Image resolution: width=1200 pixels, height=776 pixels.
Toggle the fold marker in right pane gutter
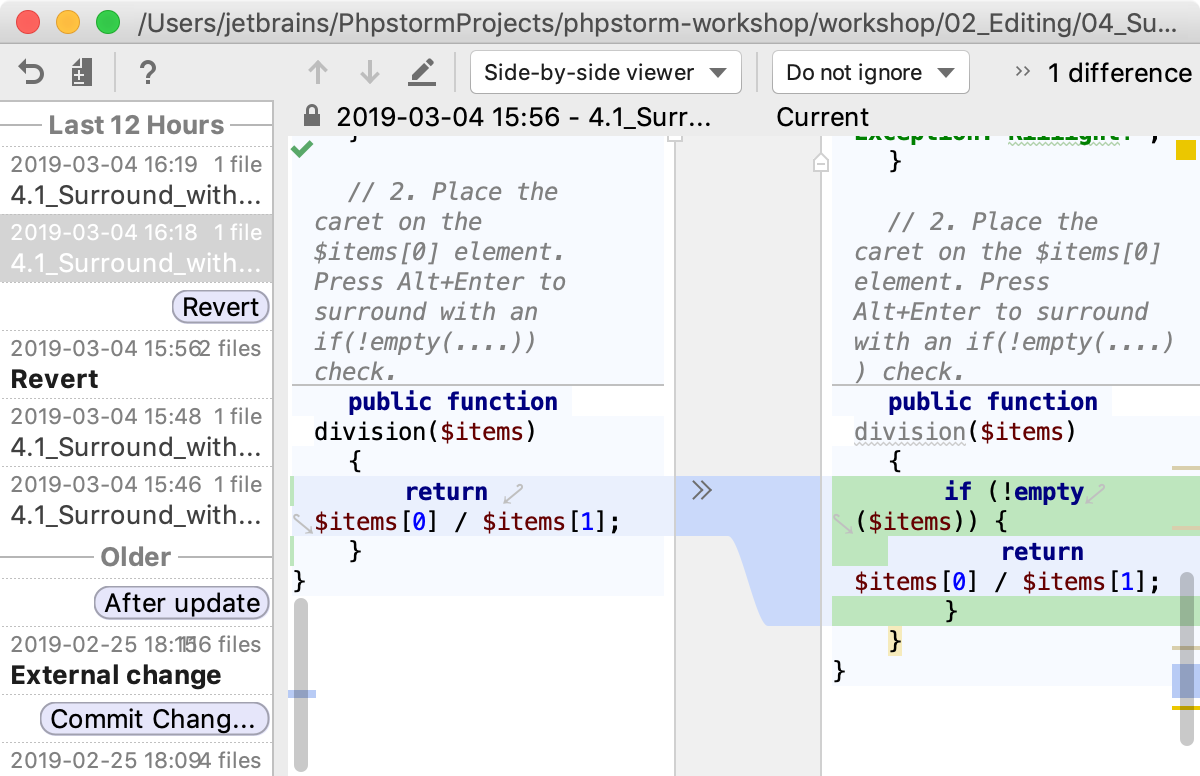[821, 163]
